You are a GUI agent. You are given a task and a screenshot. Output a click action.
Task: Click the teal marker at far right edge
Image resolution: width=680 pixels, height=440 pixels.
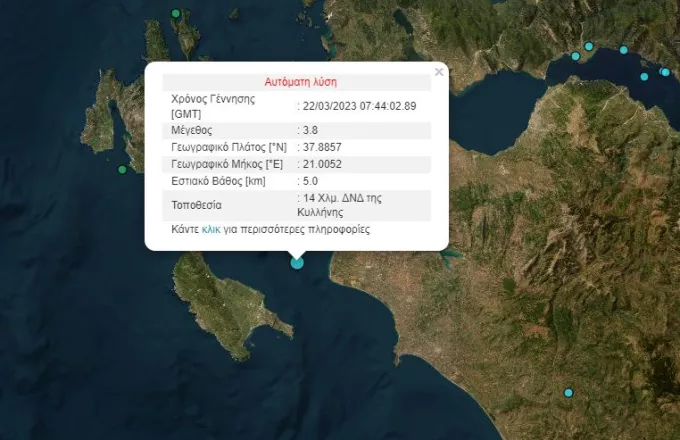tap(666, 72)
